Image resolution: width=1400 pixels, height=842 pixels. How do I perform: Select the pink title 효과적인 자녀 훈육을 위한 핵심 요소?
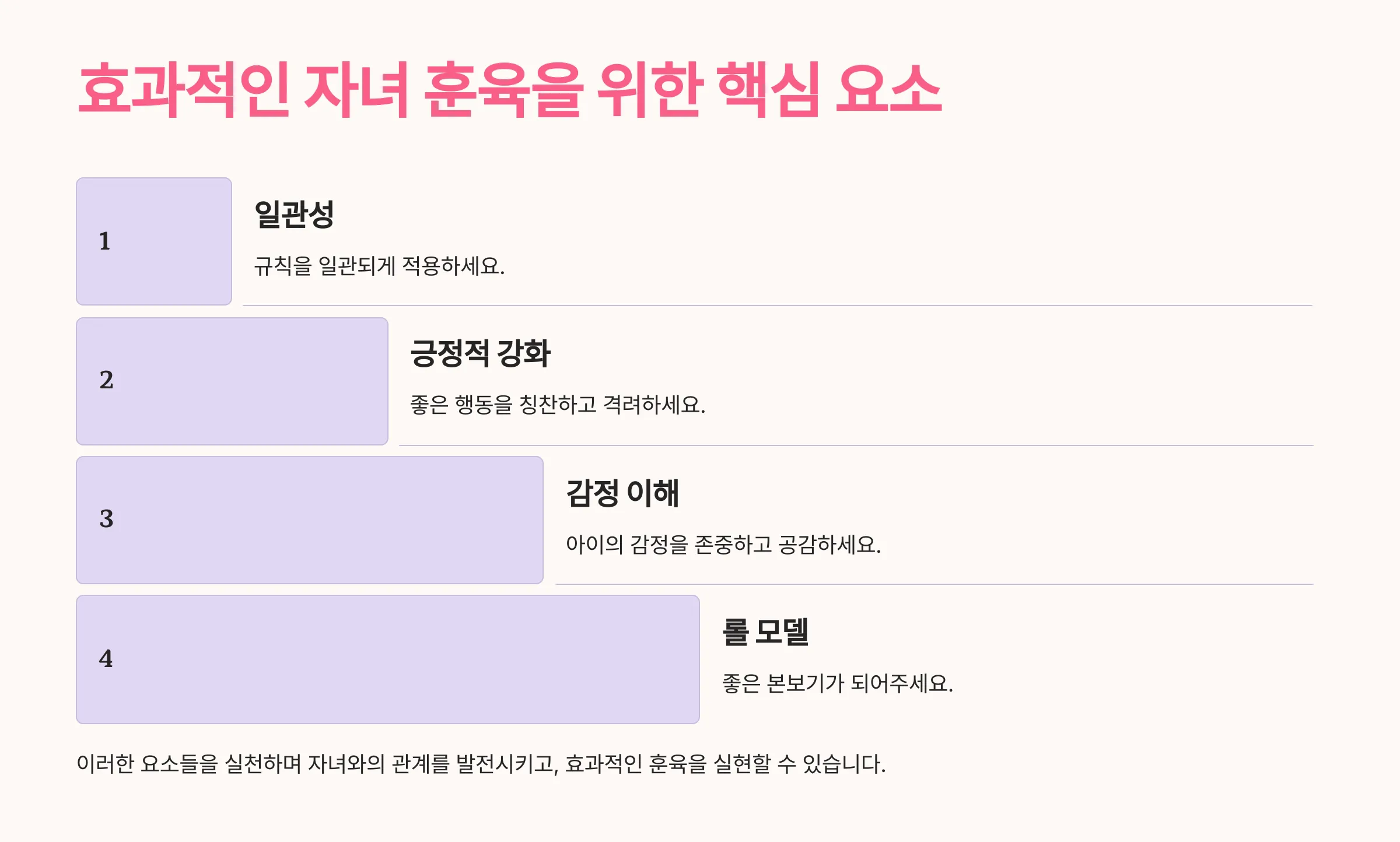pos(510,90)
